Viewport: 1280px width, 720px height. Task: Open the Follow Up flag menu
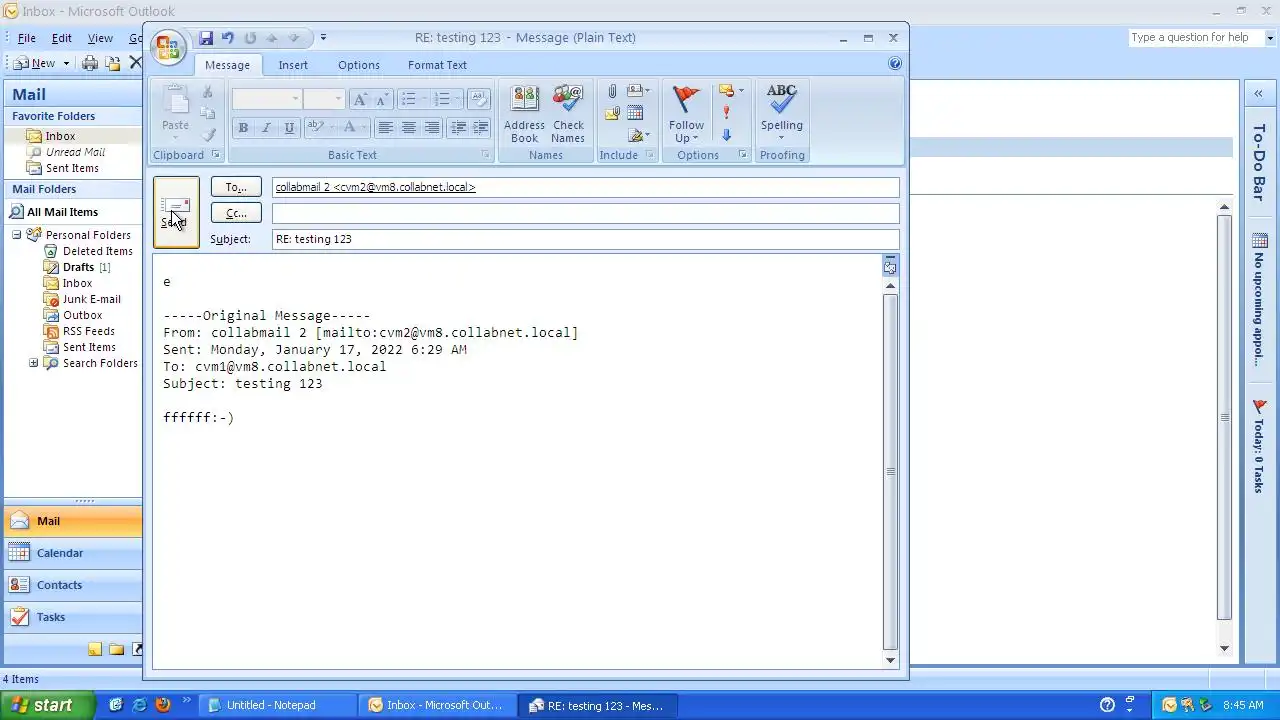[686, 114]
